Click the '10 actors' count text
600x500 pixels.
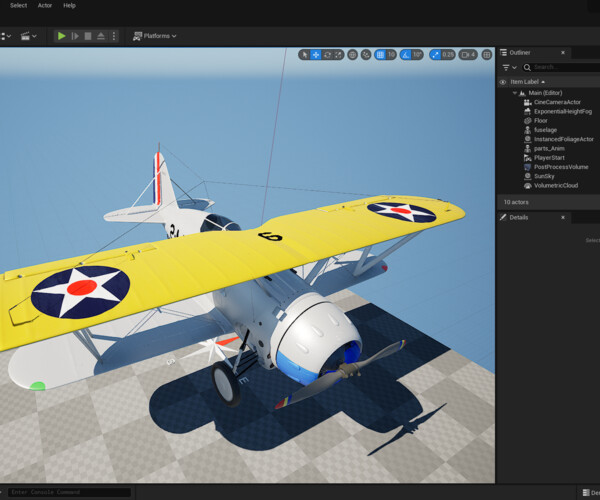coord(516,202)
